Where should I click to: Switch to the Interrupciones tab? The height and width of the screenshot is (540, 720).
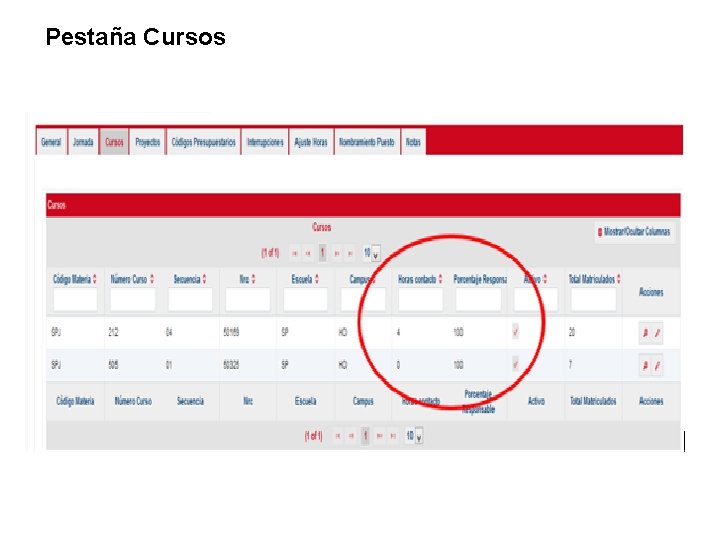pyautogui.click(x=265, y=142)
